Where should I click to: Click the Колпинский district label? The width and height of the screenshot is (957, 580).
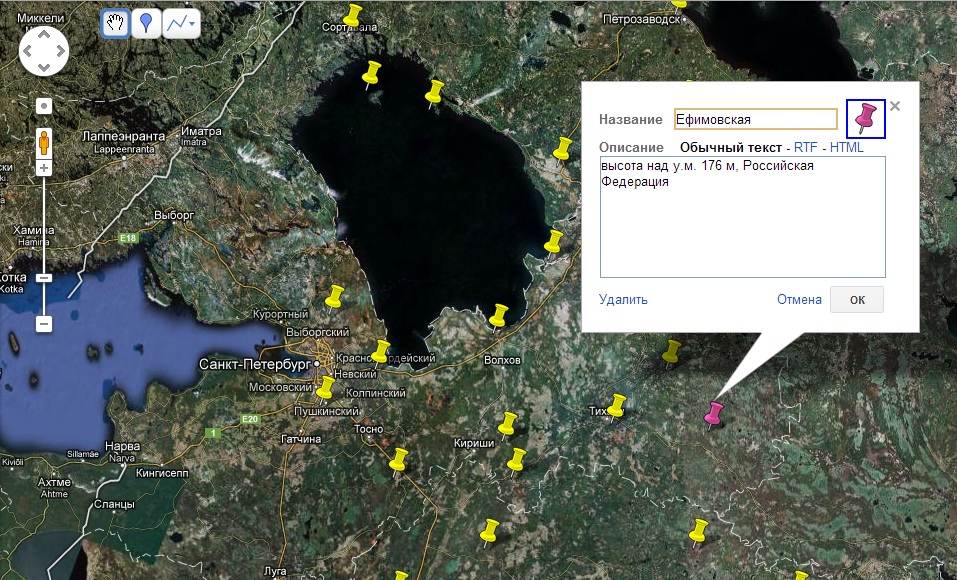coord(375,393)
